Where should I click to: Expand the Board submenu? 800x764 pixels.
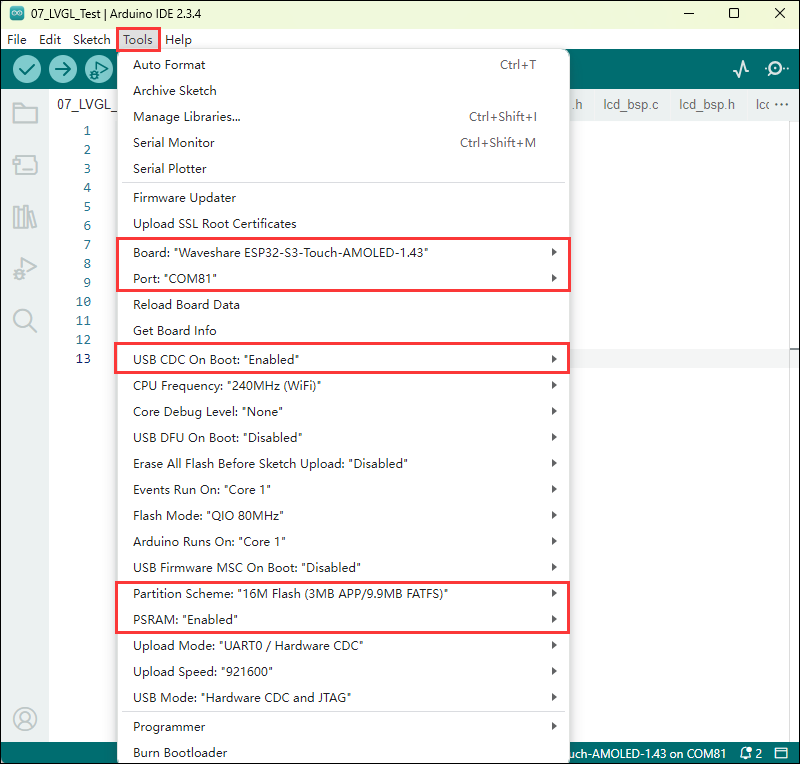tap(343, 252)
